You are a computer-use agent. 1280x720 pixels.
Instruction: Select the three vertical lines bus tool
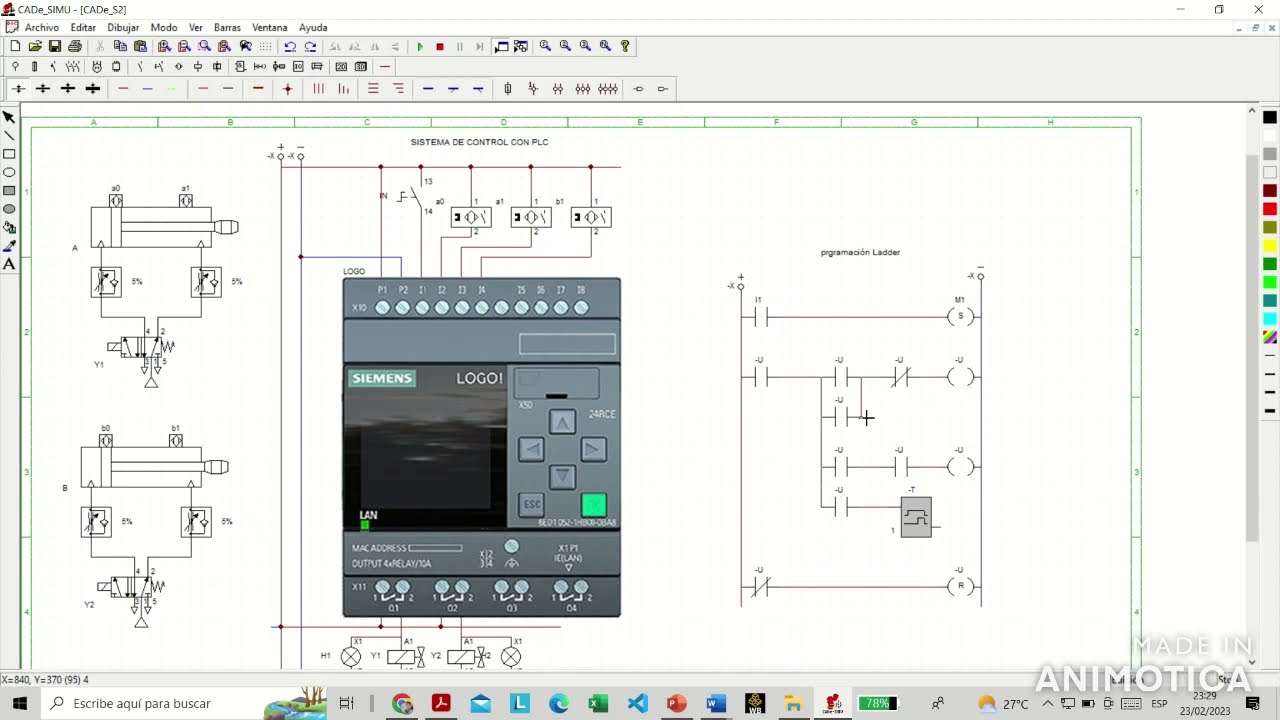[319, 89]
